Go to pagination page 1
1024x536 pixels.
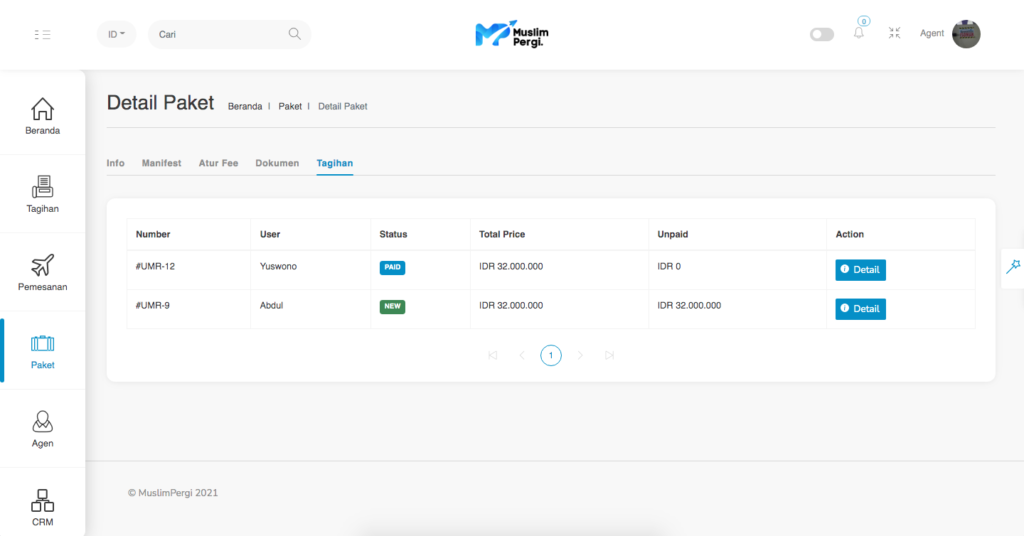[x=551, y=355]
